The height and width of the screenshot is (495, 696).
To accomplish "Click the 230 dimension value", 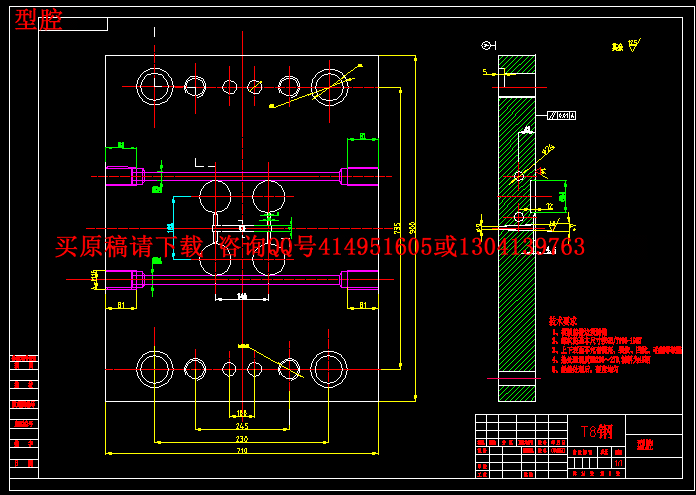I will click(242, 439).
